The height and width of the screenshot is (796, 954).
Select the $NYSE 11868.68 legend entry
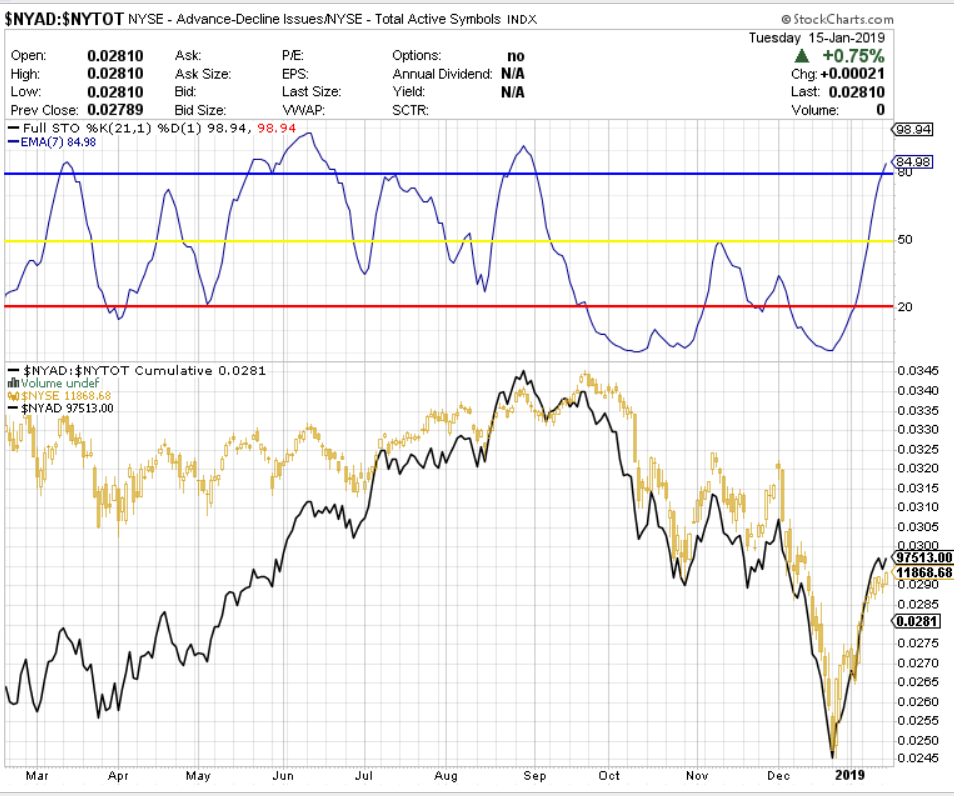coord(70,395)
